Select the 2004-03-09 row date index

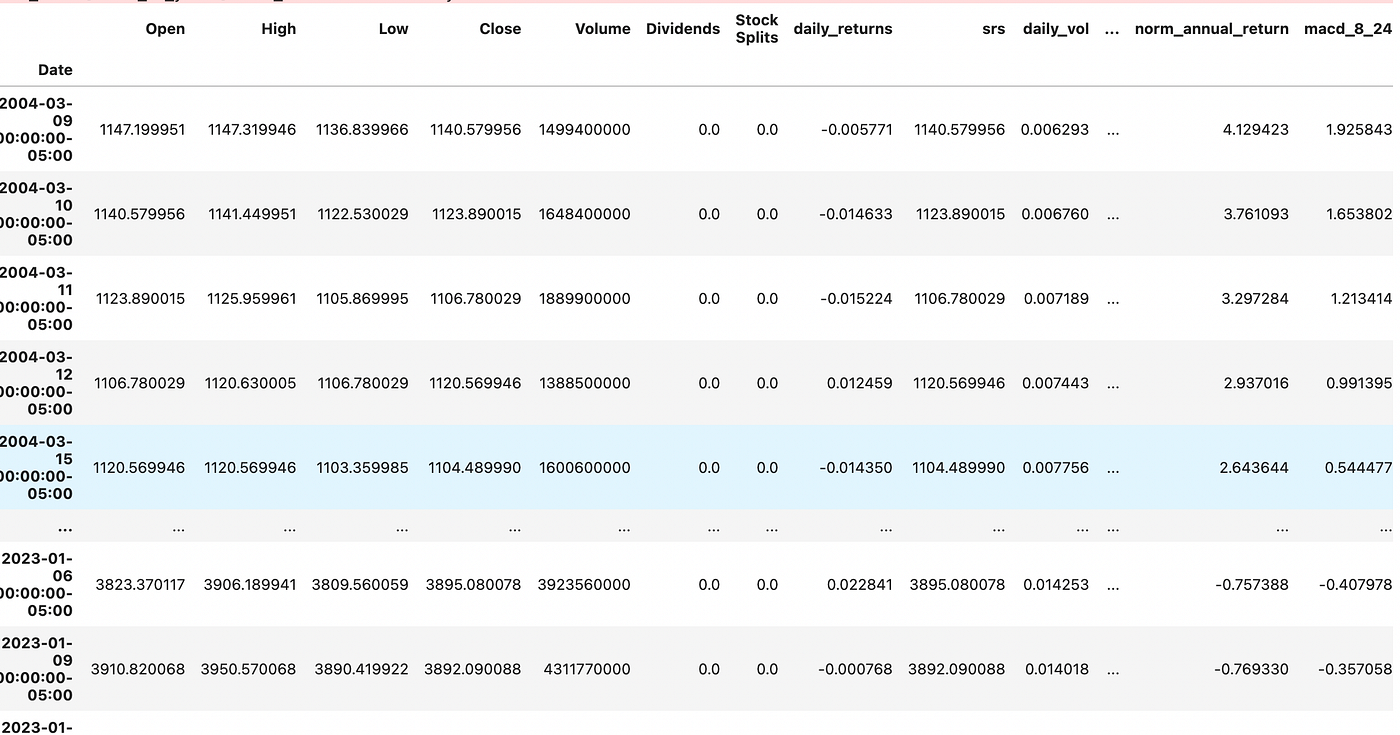[x=36, y=129]
